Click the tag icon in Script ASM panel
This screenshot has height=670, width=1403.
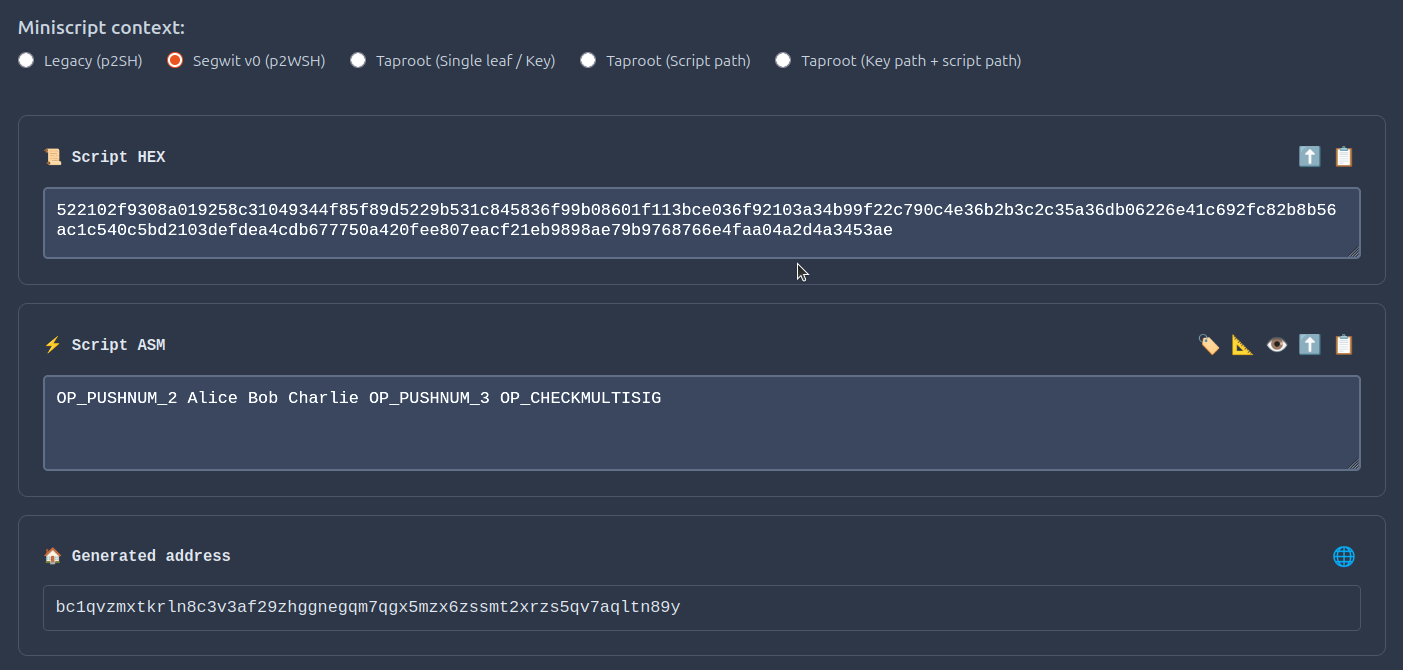coord(1209,345)
